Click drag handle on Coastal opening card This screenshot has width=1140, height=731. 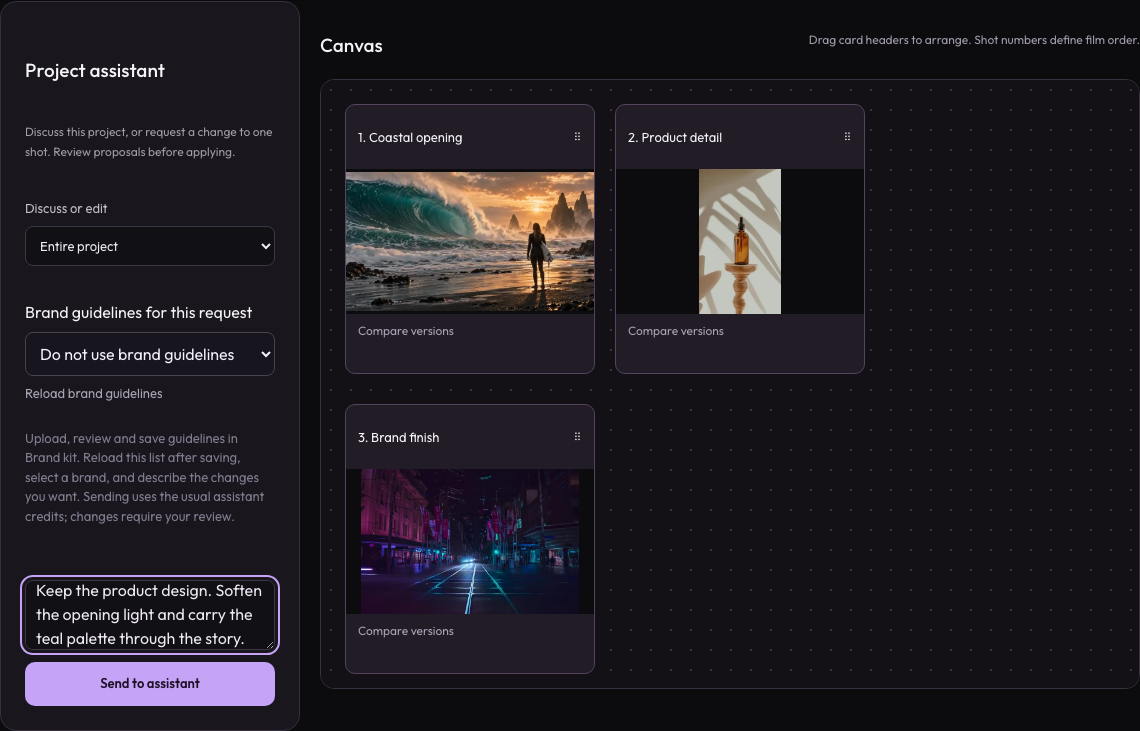577,137
